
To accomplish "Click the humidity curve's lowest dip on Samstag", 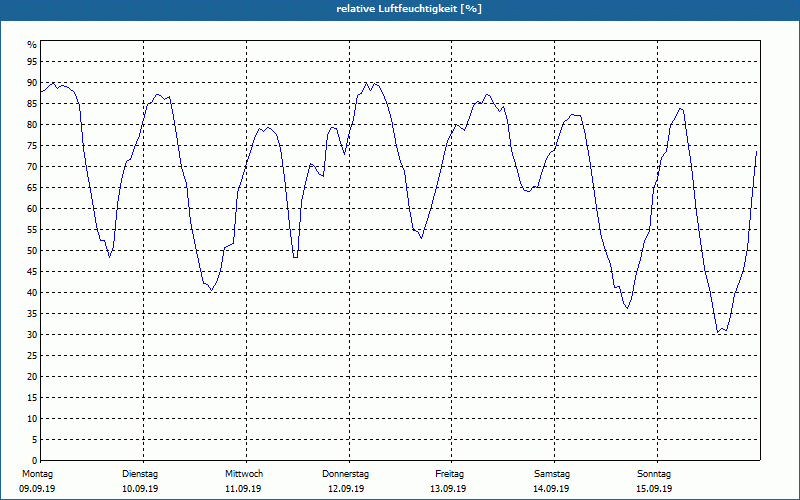I will [628, 308].
